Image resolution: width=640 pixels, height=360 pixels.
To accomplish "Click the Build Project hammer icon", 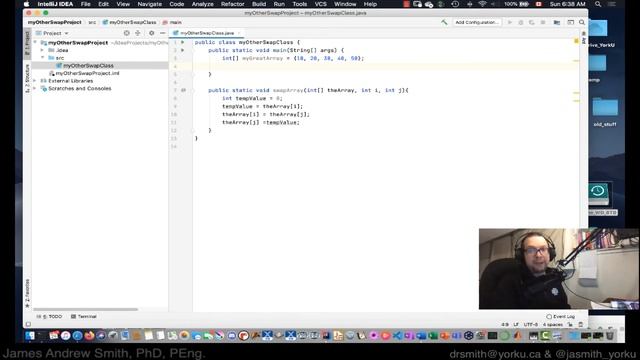I will point(444,22).
